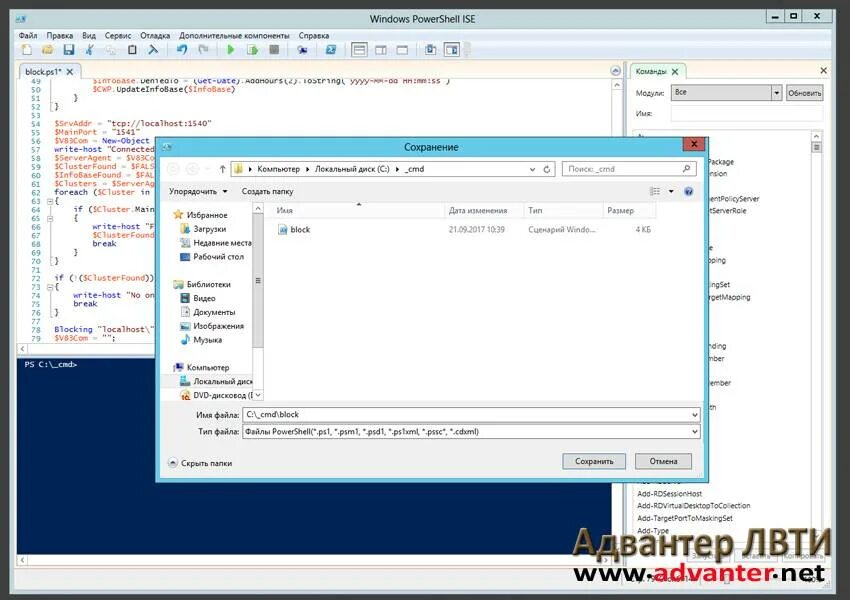Screen dimensions: 850x600
Task: Select Музыка library
Action: pos(207,340)
